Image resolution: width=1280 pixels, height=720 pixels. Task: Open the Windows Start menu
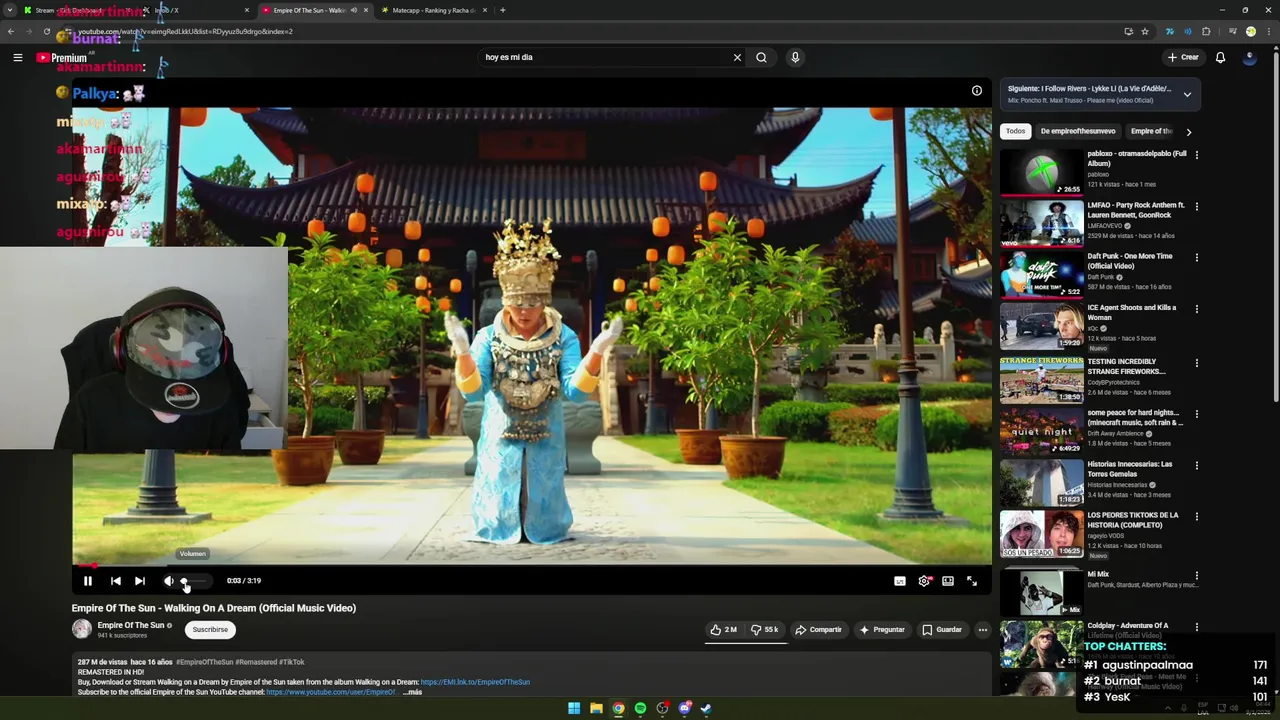[574, 708]
